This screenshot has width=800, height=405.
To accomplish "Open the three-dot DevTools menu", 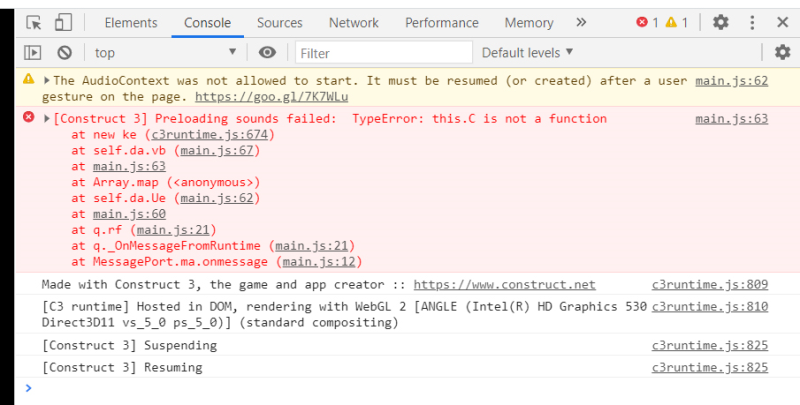I will coord(752,22).
